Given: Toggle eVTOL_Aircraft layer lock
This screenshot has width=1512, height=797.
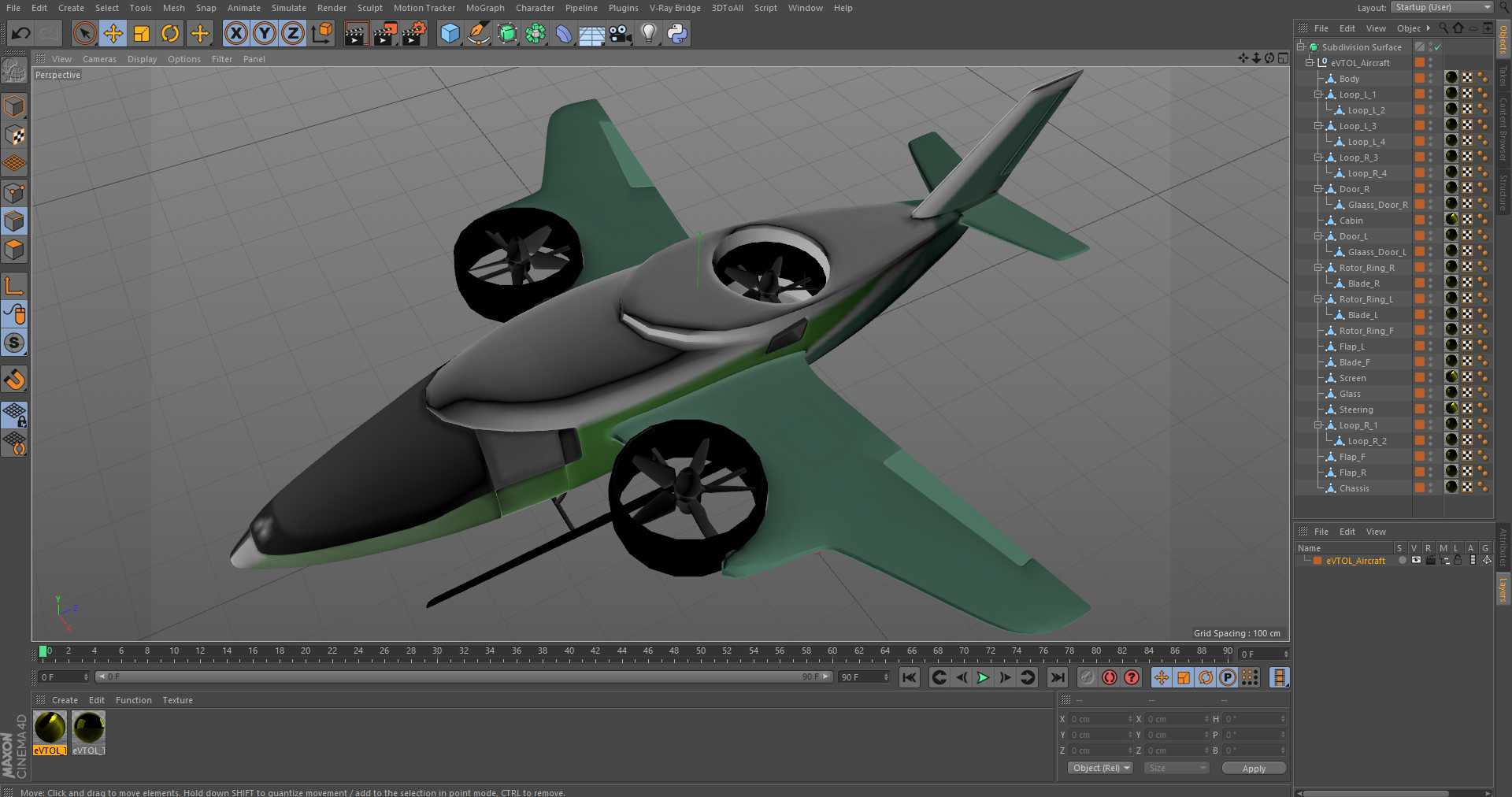Looking at the screenshot, I should click(x=1458, y=560).
